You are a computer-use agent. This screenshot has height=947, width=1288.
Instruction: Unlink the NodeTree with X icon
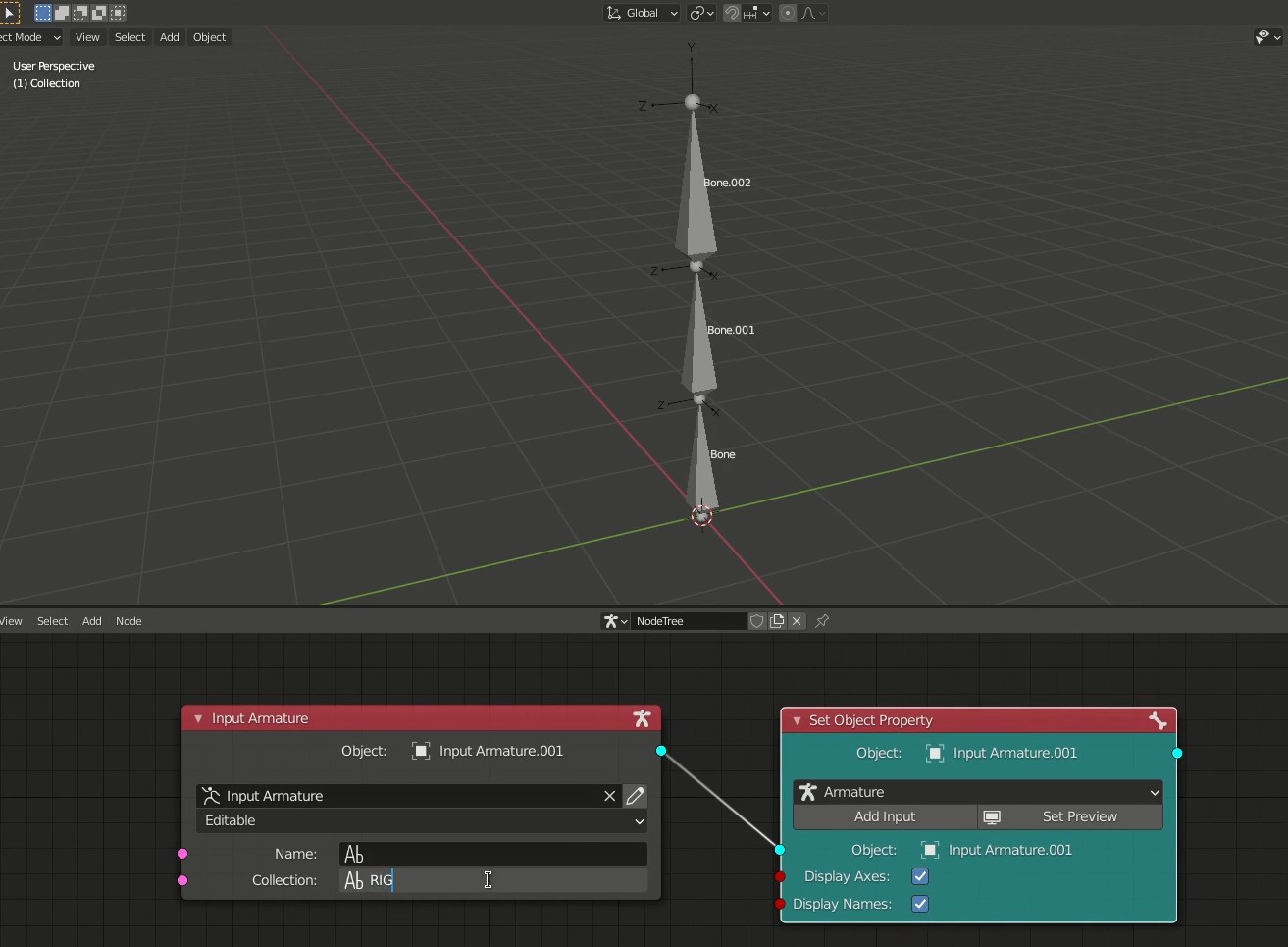[797, 621]
